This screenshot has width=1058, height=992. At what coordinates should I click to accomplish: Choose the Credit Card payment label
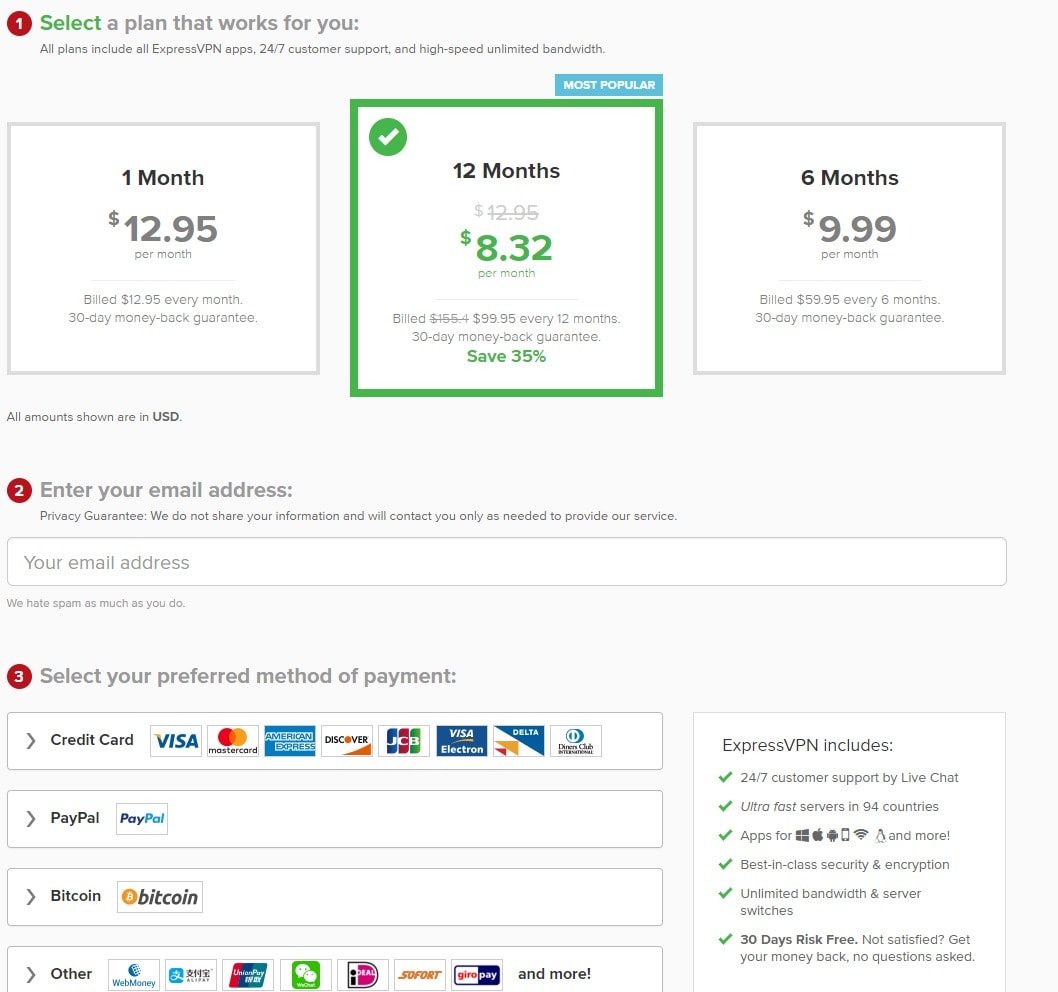(x=92, y=740)
